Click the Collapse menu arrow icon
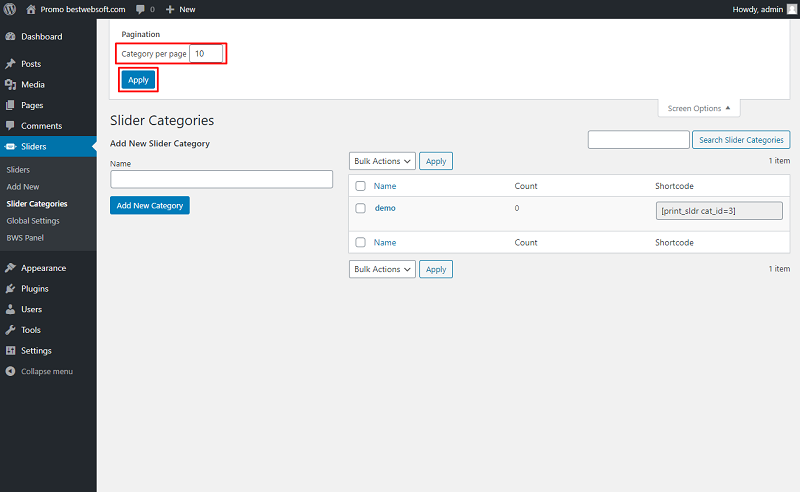 [10, 372]
